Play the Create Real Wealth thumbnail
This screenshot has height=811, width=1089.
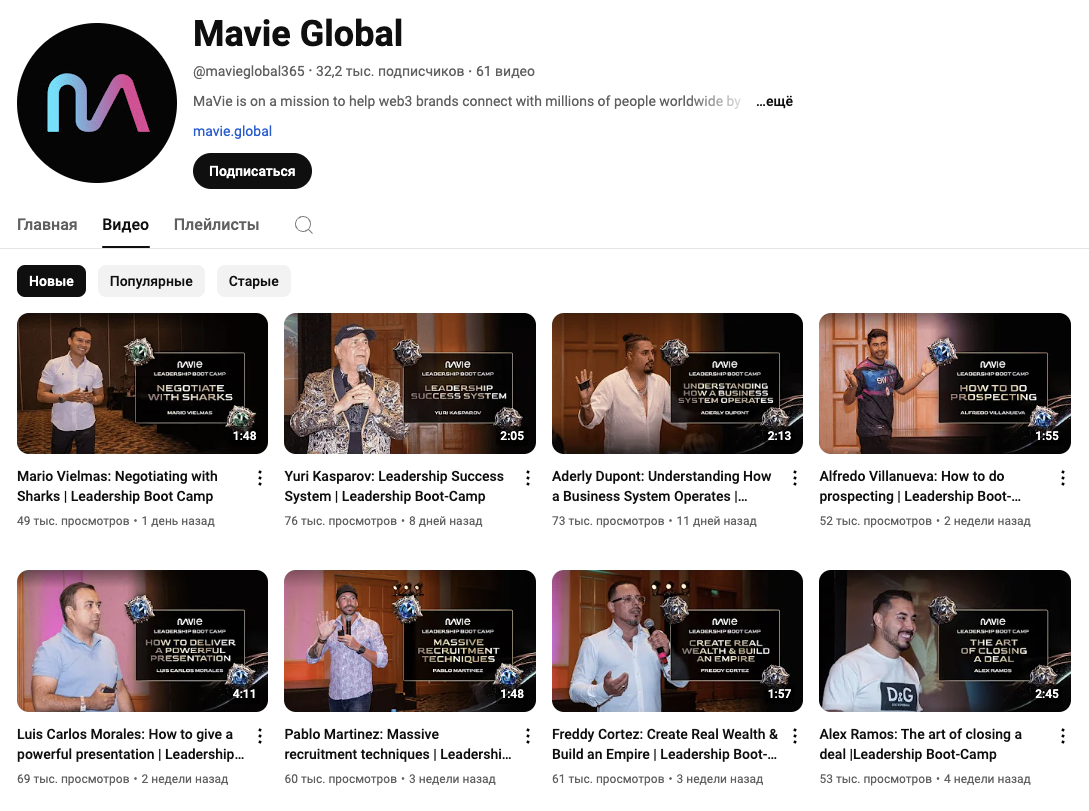(x=677, y=641)
